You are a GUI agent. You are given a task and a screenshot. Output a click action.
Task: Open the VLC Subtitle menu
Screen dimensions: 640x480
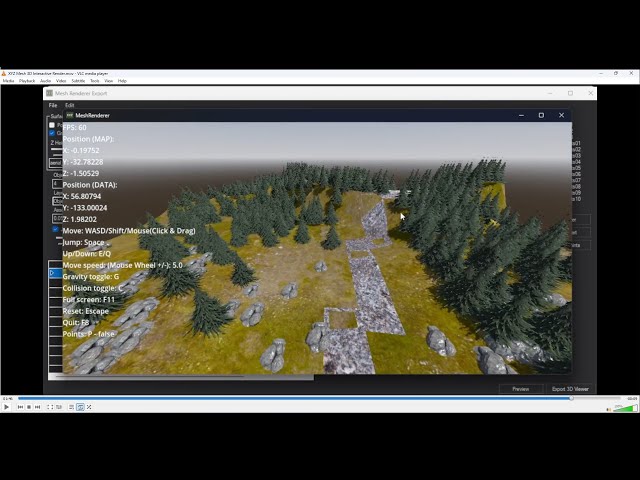point(78,81)
